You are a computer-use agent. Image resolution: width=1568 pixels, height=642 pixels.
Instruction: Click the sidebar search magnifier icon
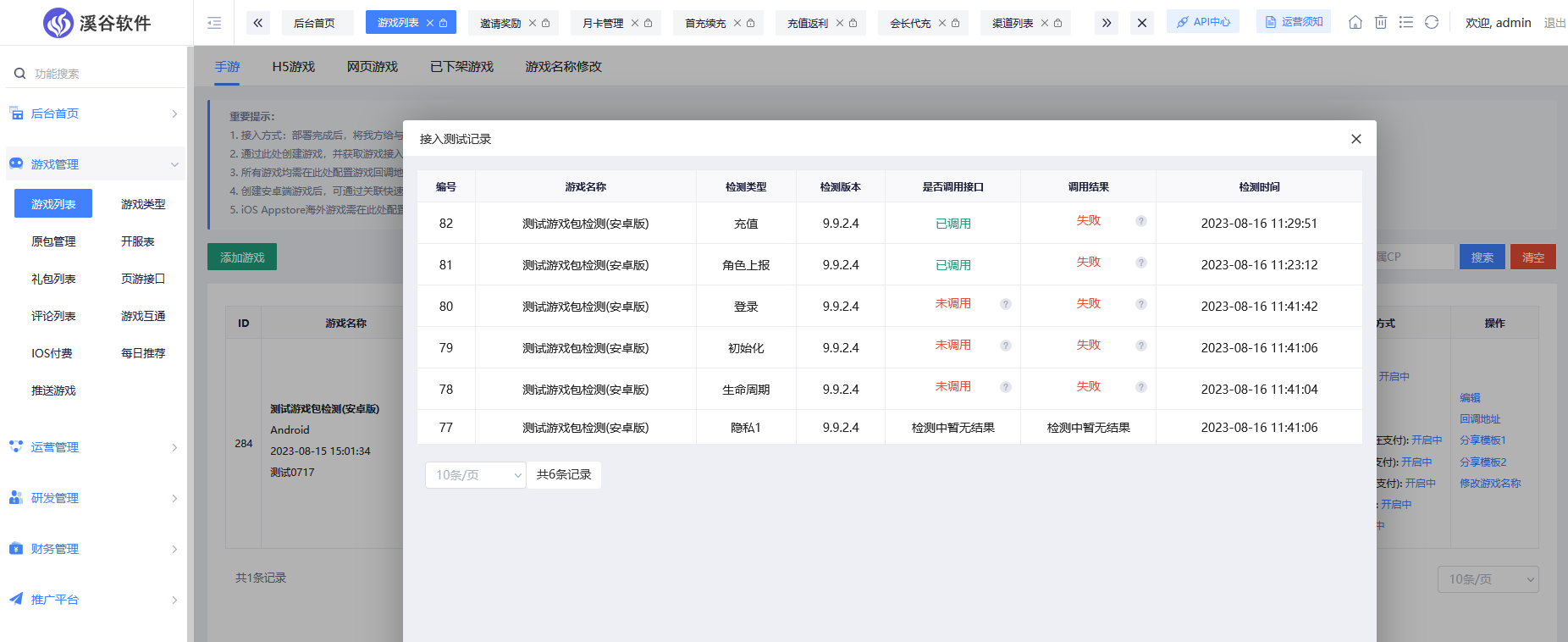(x=19, y=74)
